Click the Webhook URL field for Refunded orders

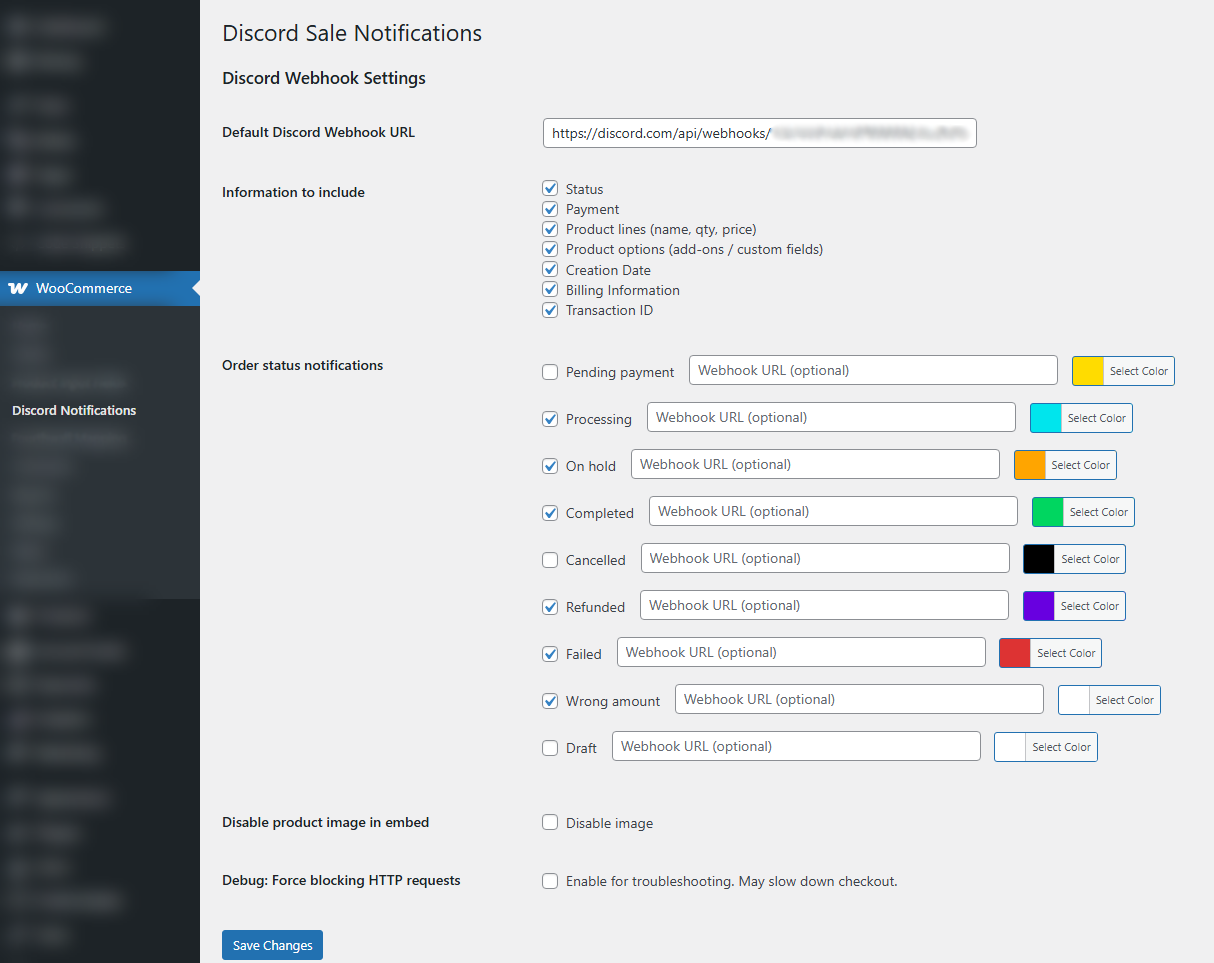824,605
